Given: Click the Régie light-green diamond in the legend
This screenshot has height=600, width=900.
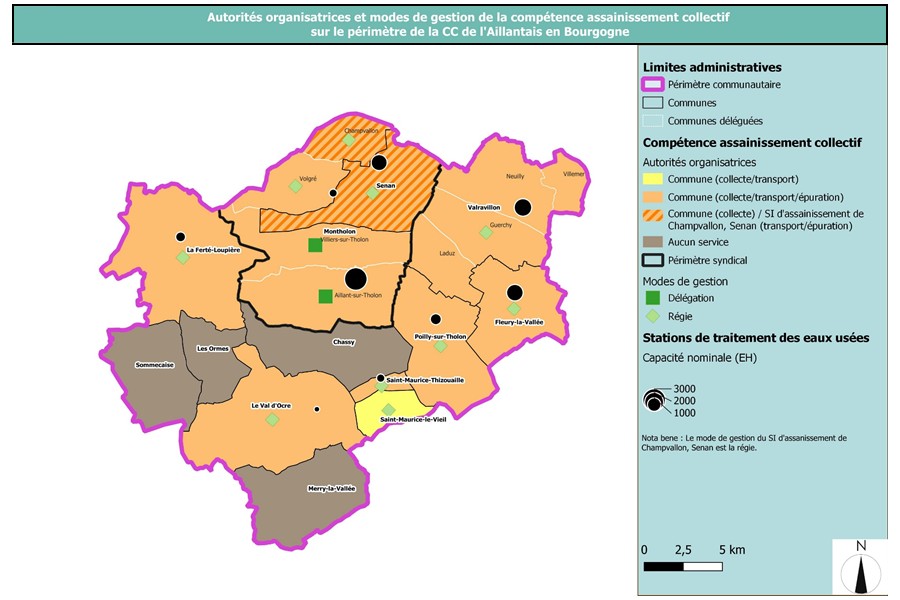Looking at the screenshot, I should [x=653, y=316].
